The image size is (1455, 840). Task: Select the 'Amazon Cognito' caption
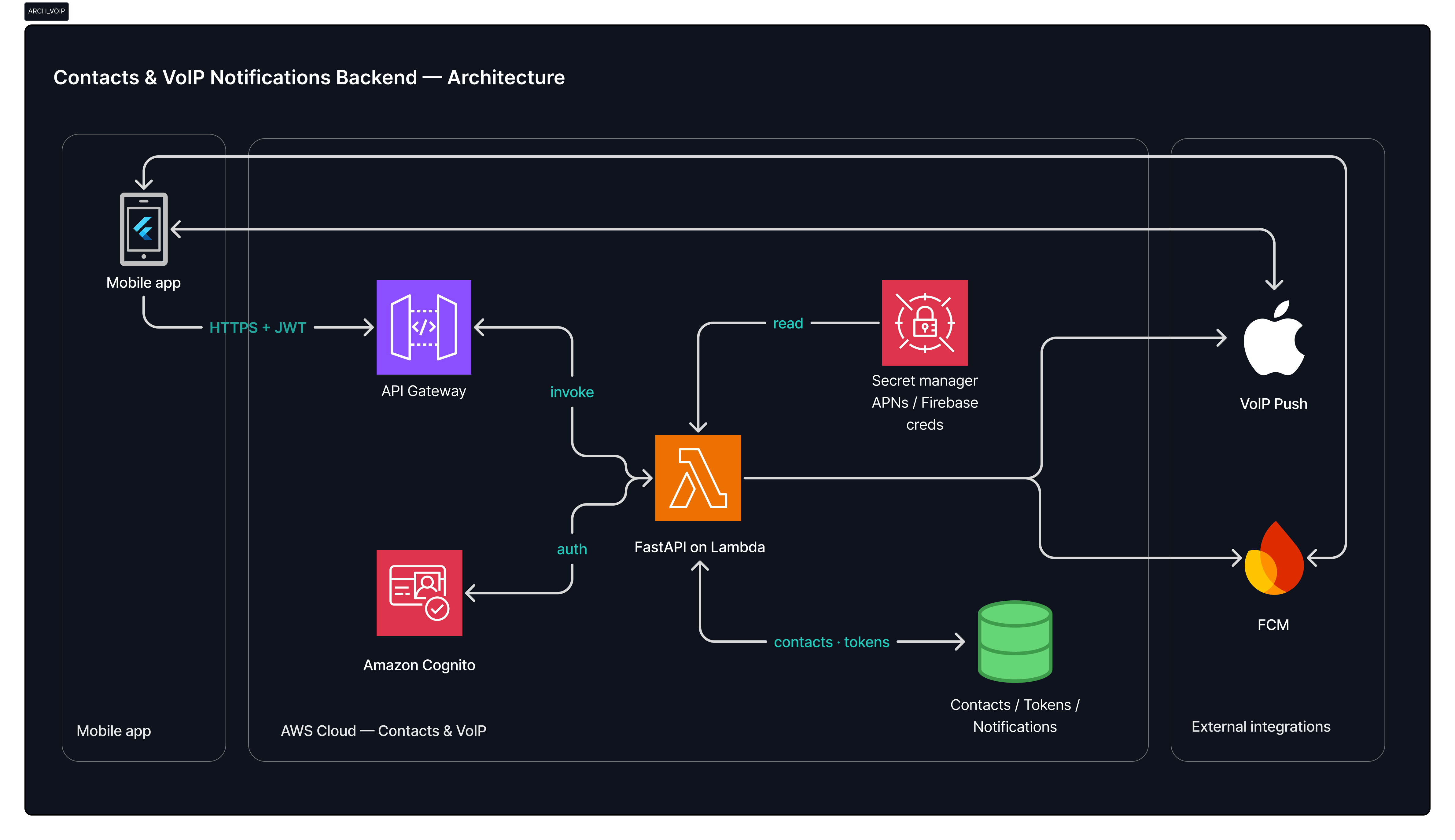click(419, 665)
